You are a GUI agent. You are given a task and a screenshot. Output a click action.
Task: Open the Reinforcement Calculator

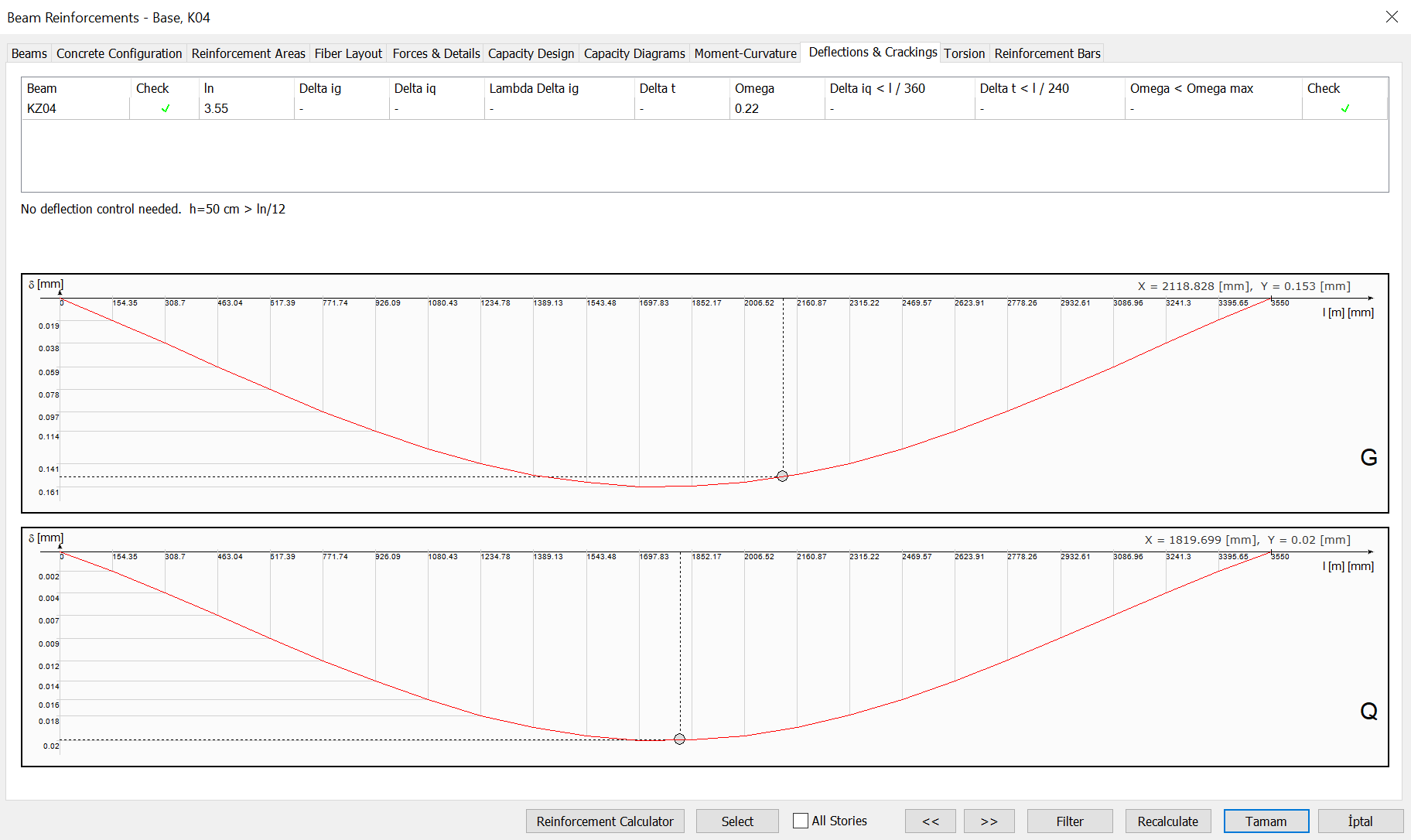pos(605,821)
